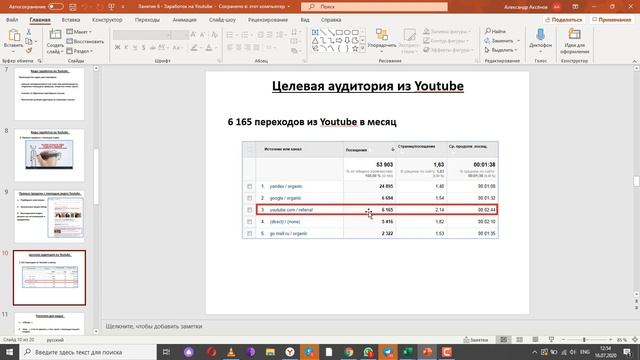The height and width of the screenshot is (360, 640).
Task: Click the Windows Start button
Action: click(9, 352)
